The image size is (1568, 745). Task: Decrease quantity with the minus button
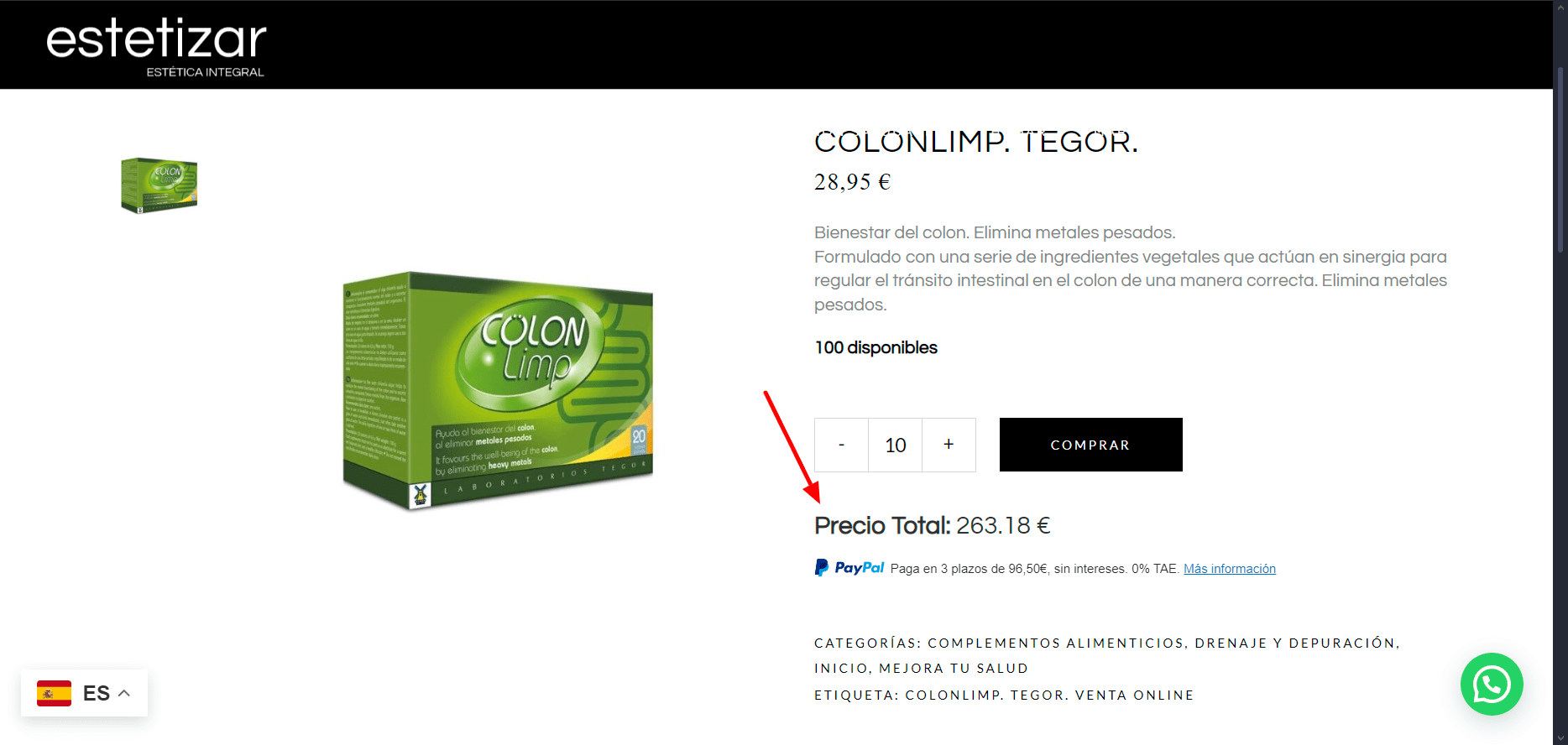click(x=841, y=445)
